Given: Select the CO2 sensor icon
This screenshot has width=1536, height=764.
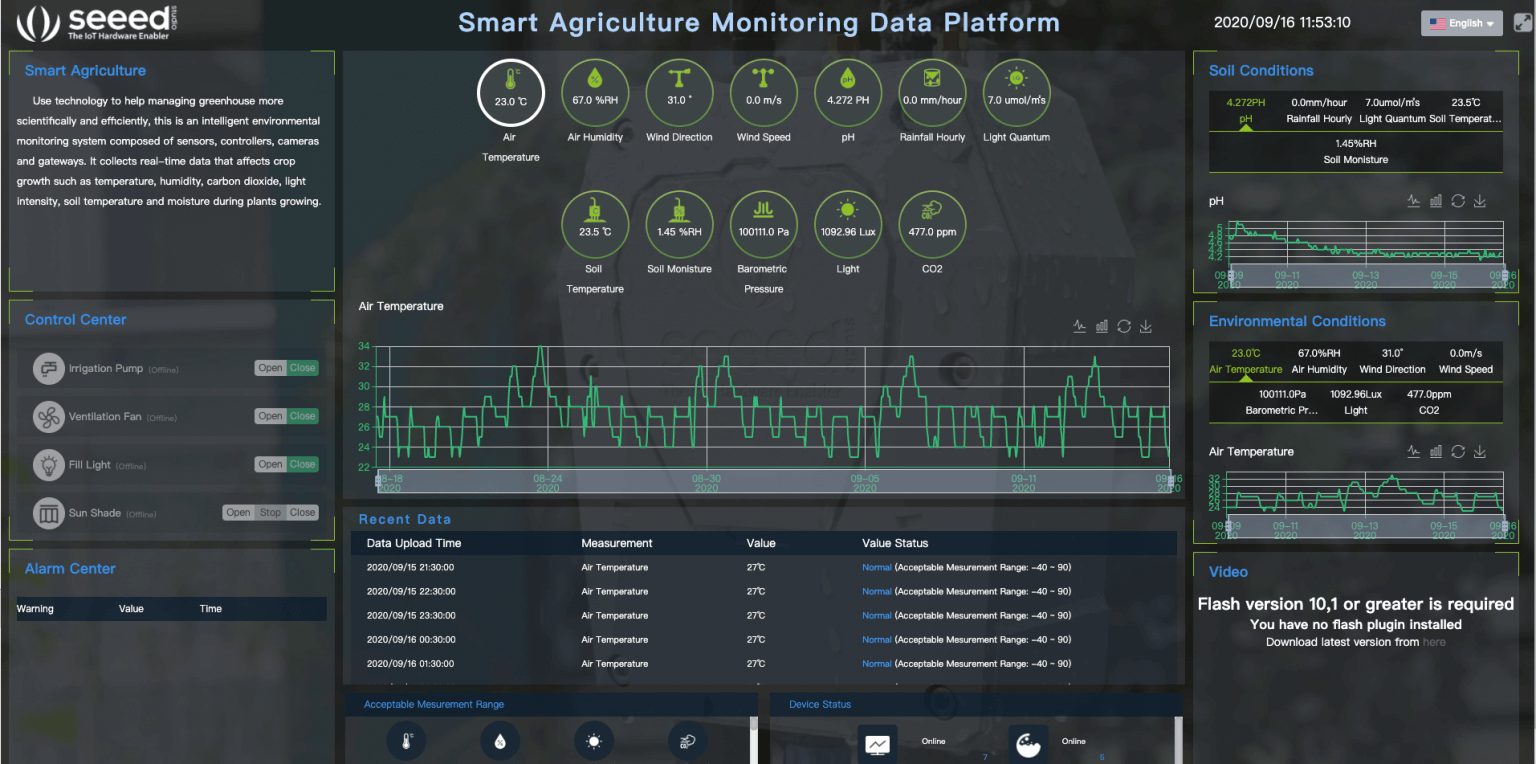Looking at the screenshot, I should 932,224.
